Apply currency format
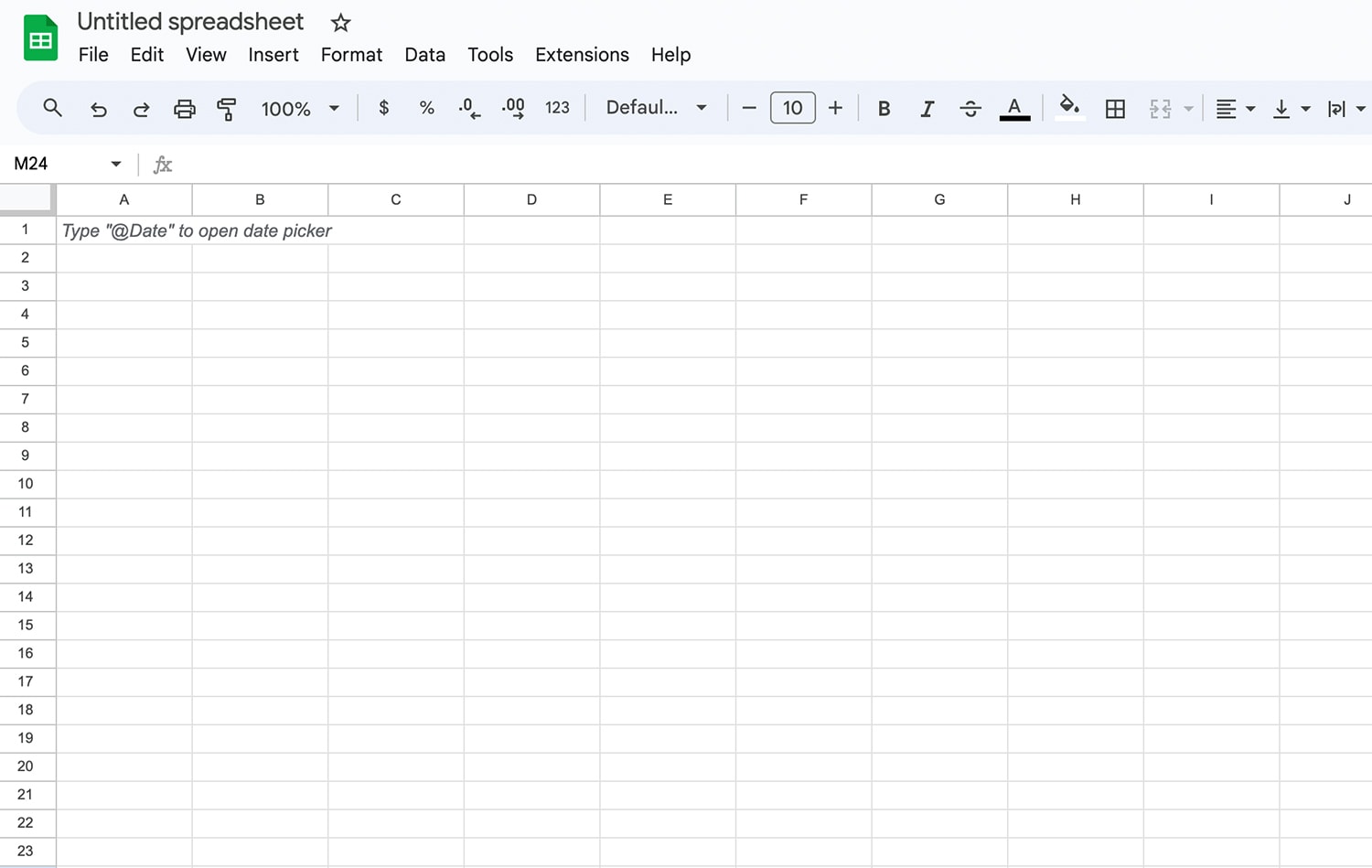Viewport: 1372px width, 868px height. point(383,108)
